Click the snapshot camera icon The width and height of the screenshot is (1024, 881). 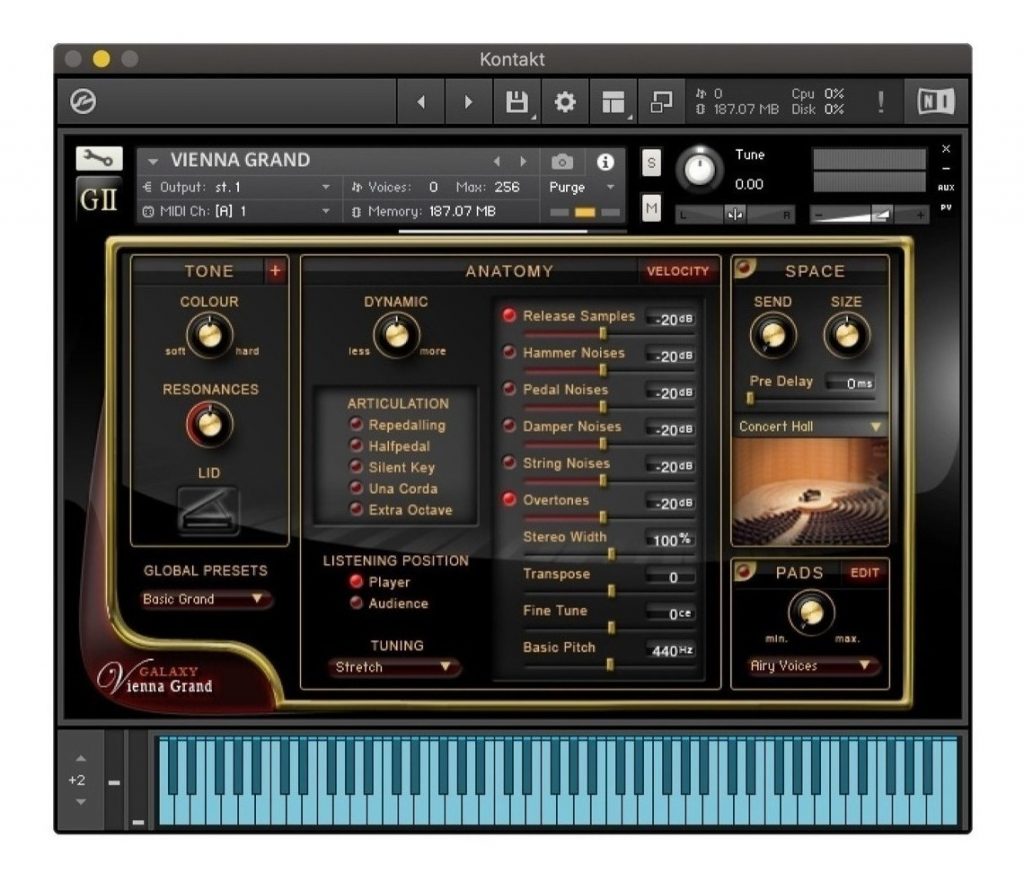point(562,161)
